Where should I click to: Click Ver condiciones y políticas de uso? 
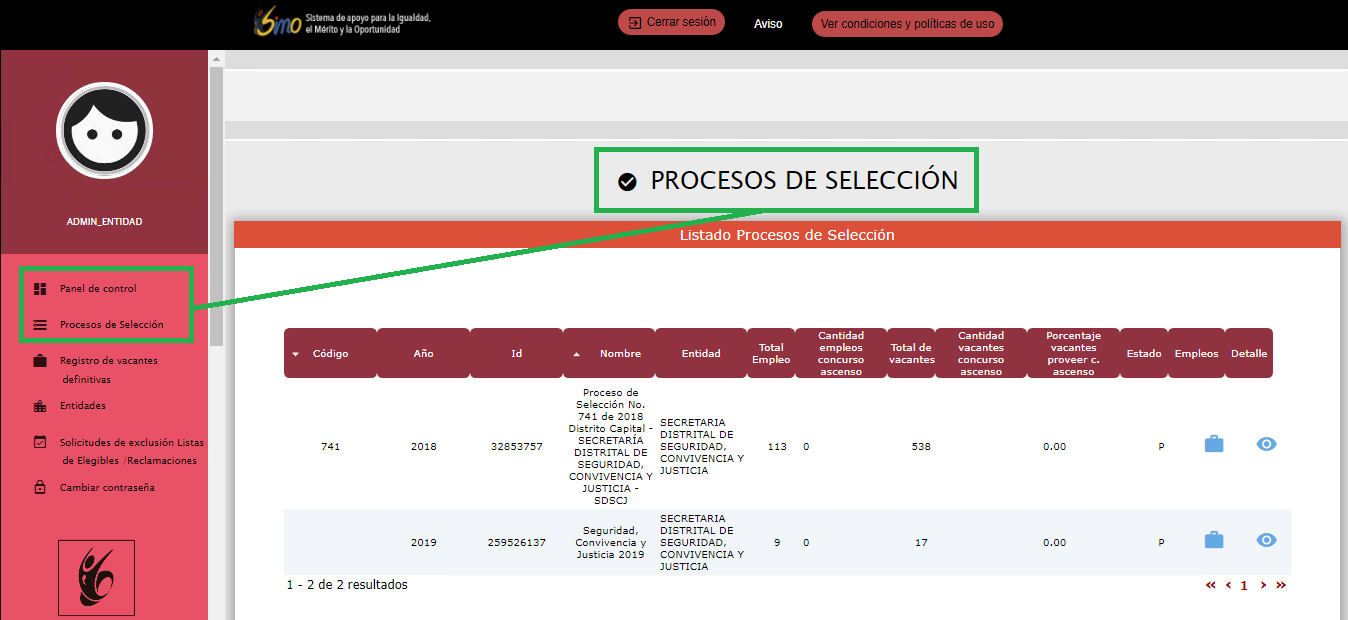tap(906, 24)
